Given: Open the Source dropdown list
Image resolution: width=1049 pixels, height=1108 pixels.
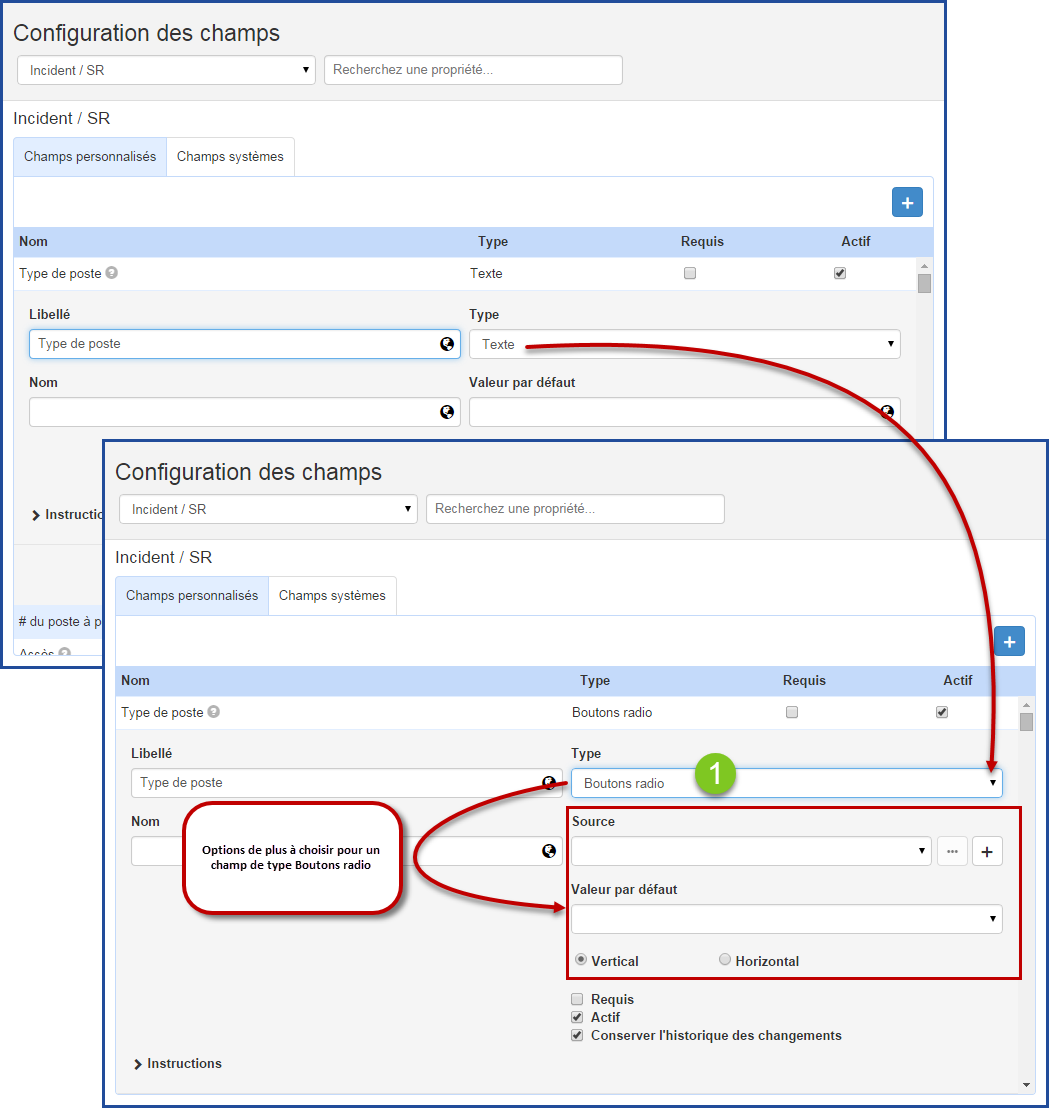Looking at the screenshot, I should point(751,852).
